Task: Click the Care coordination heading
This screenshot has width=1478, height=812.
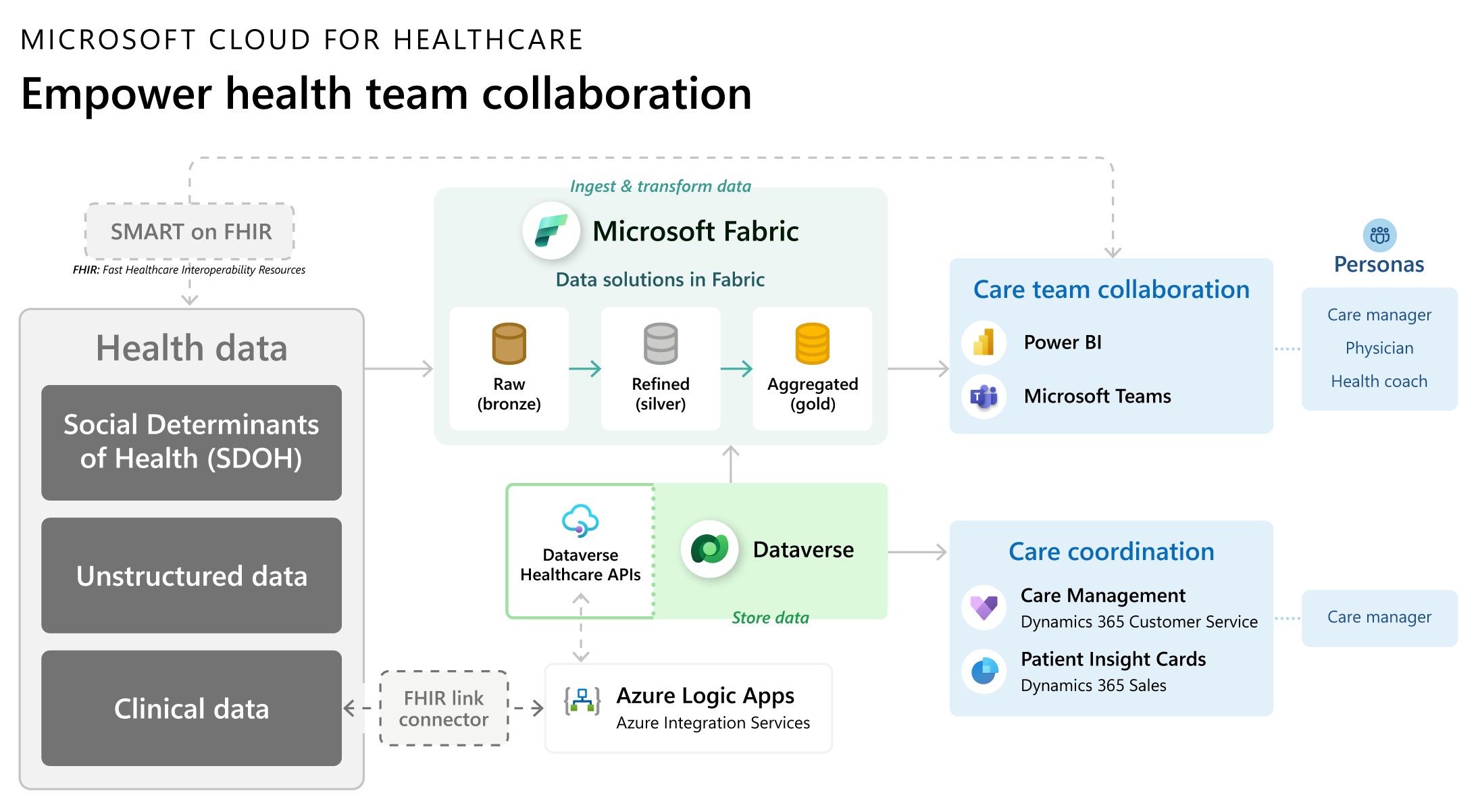Action: point(1111,551)
